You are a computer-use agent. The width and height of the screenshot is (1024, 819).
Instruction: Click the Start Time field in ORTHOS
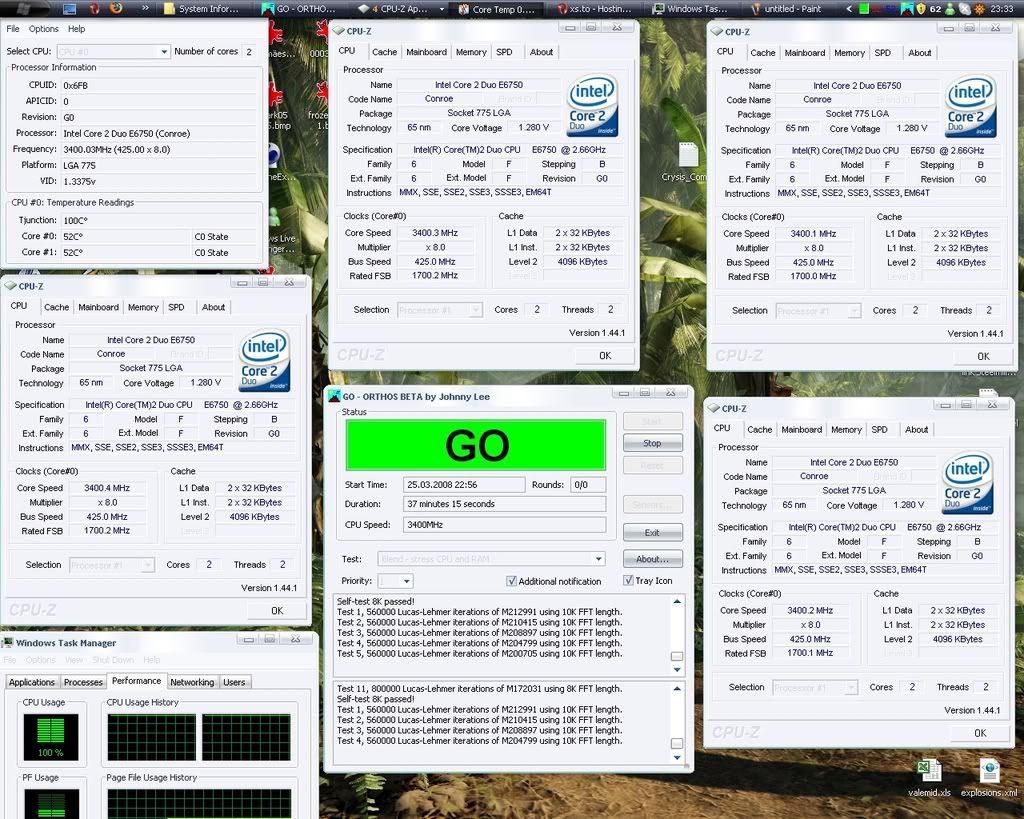pos(464,485)
